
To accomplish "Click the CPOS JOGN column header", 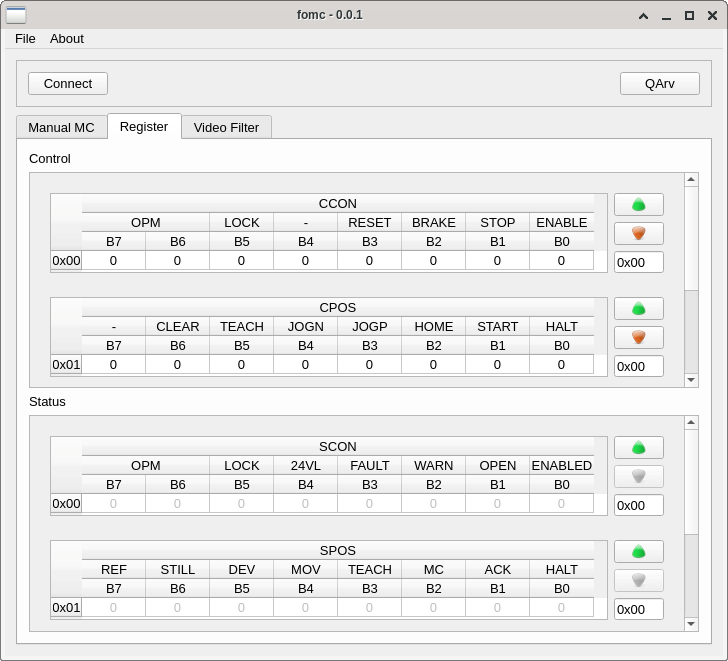I will click(305, 326).
